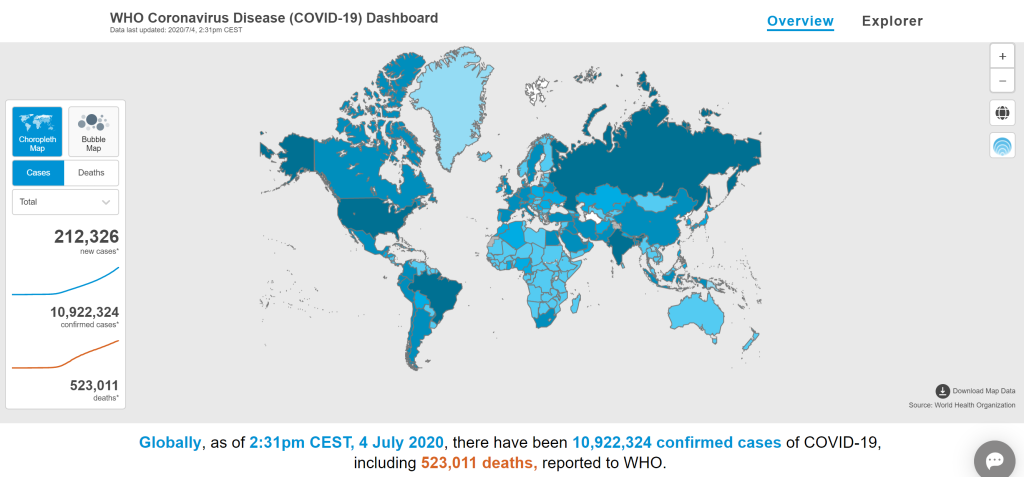
Task: Click 'Source: World Health Organization' text
Action: pos(962,405)
